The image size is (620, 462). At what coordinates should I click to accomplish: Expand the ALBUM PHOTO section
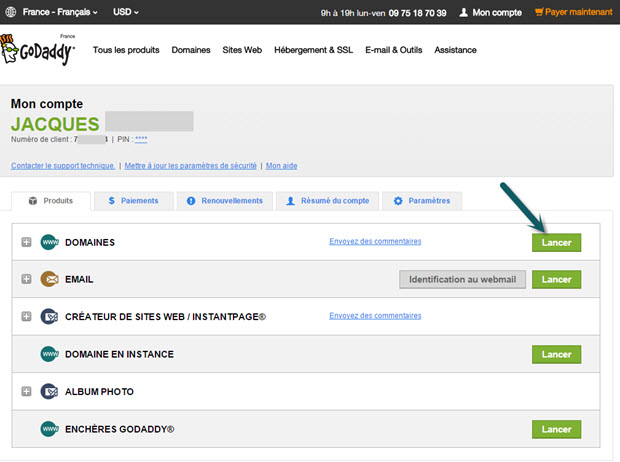26,392
